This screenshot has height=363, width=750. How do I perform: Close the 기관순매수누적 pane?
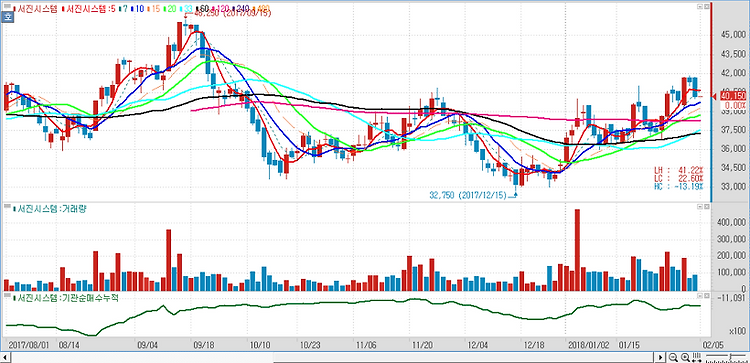tap(706, 297)
